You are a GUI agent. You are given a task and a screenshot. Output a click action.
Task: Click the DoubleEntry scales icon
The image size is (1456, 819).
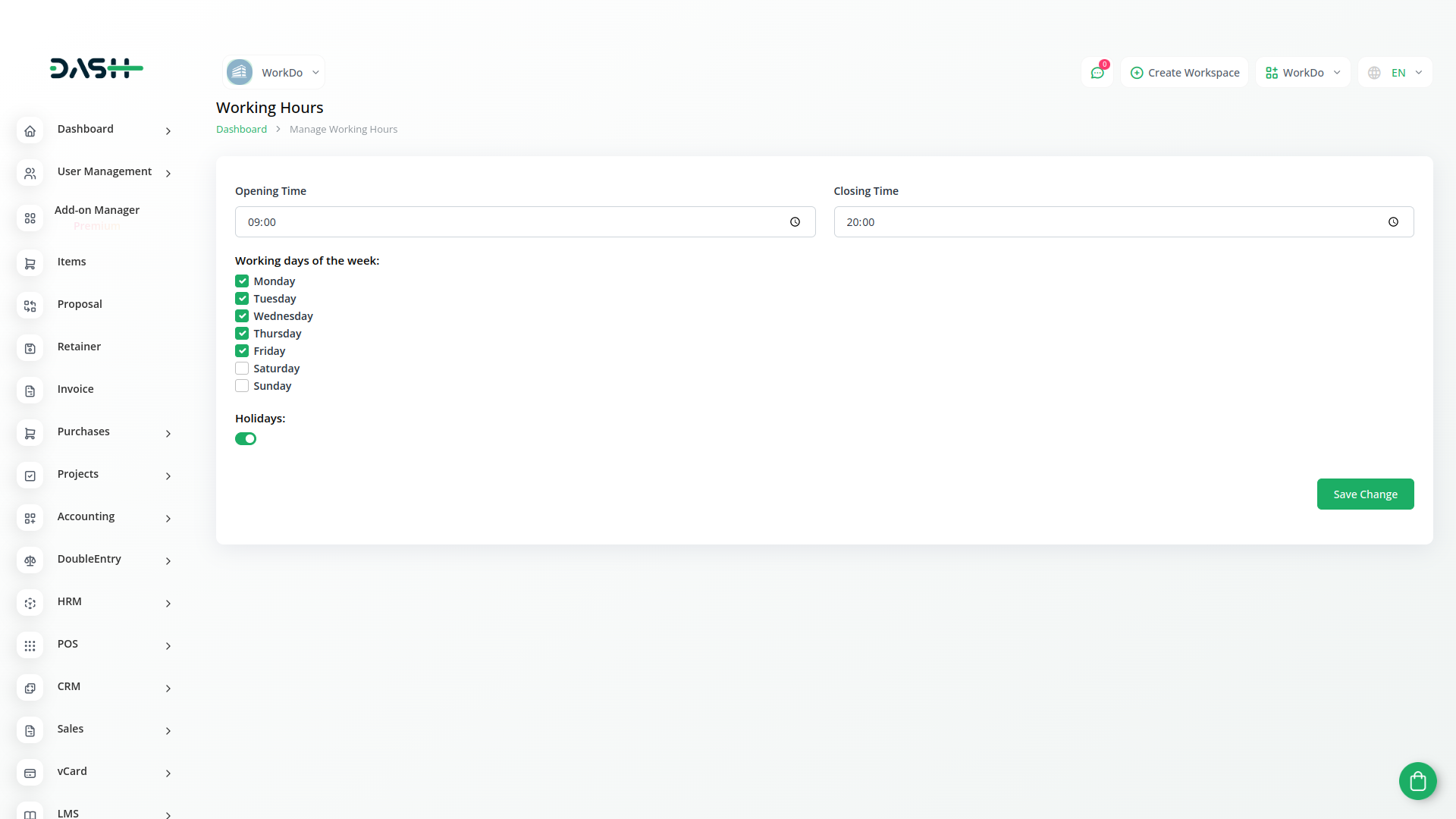(x=30, y=561)
